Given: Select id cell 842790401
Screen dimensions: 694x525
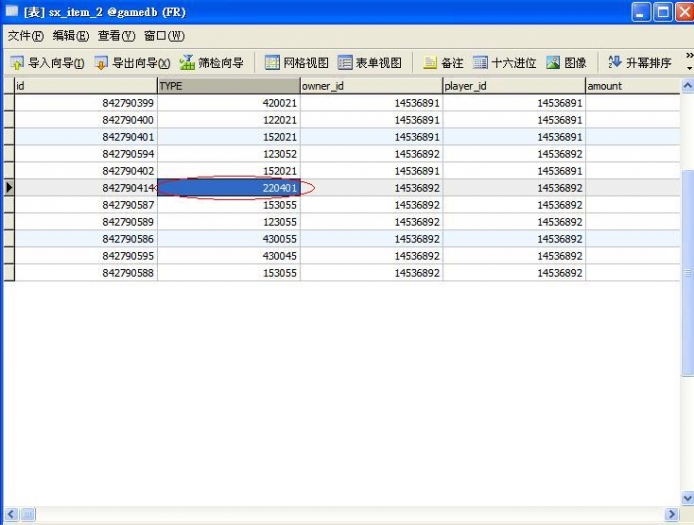Looking at the screenshot, I should (x=86, y=137).
